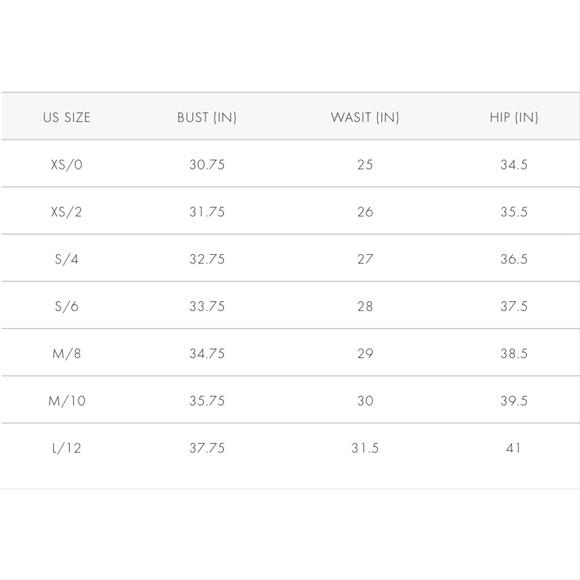This screenshot has width=580, height=580.
Task: Click hip value 34.5
Action: click(x=514, y=165)
